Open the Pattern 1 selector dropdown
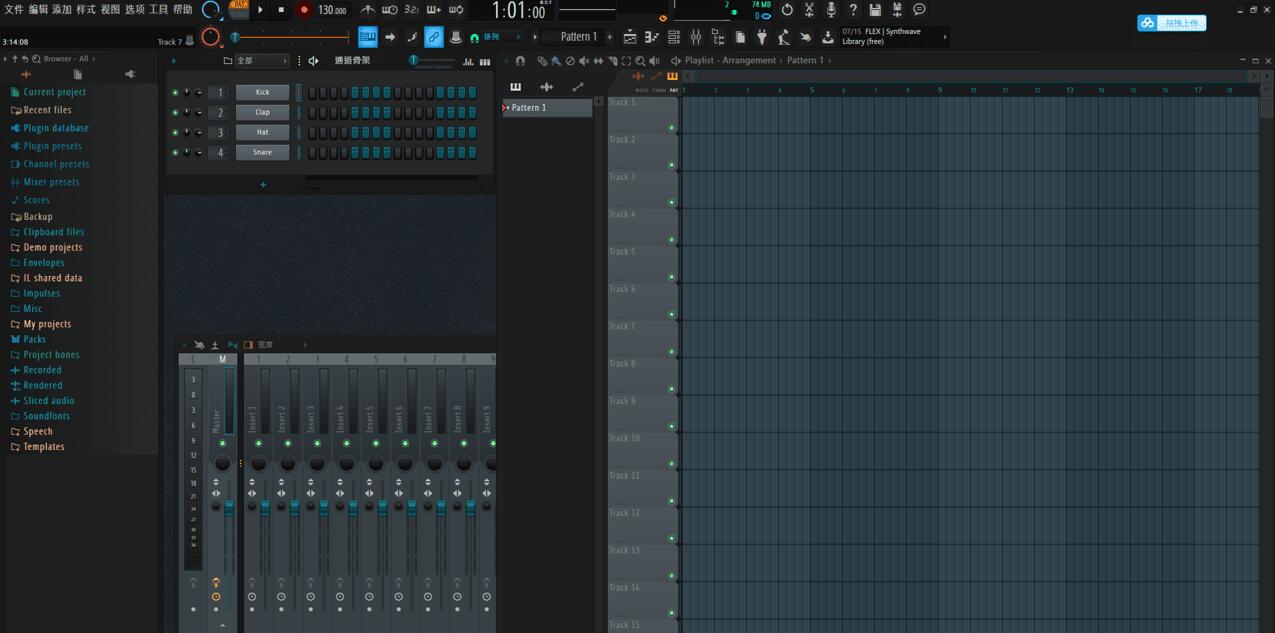Screen dimensions: 1275x633 578,35
